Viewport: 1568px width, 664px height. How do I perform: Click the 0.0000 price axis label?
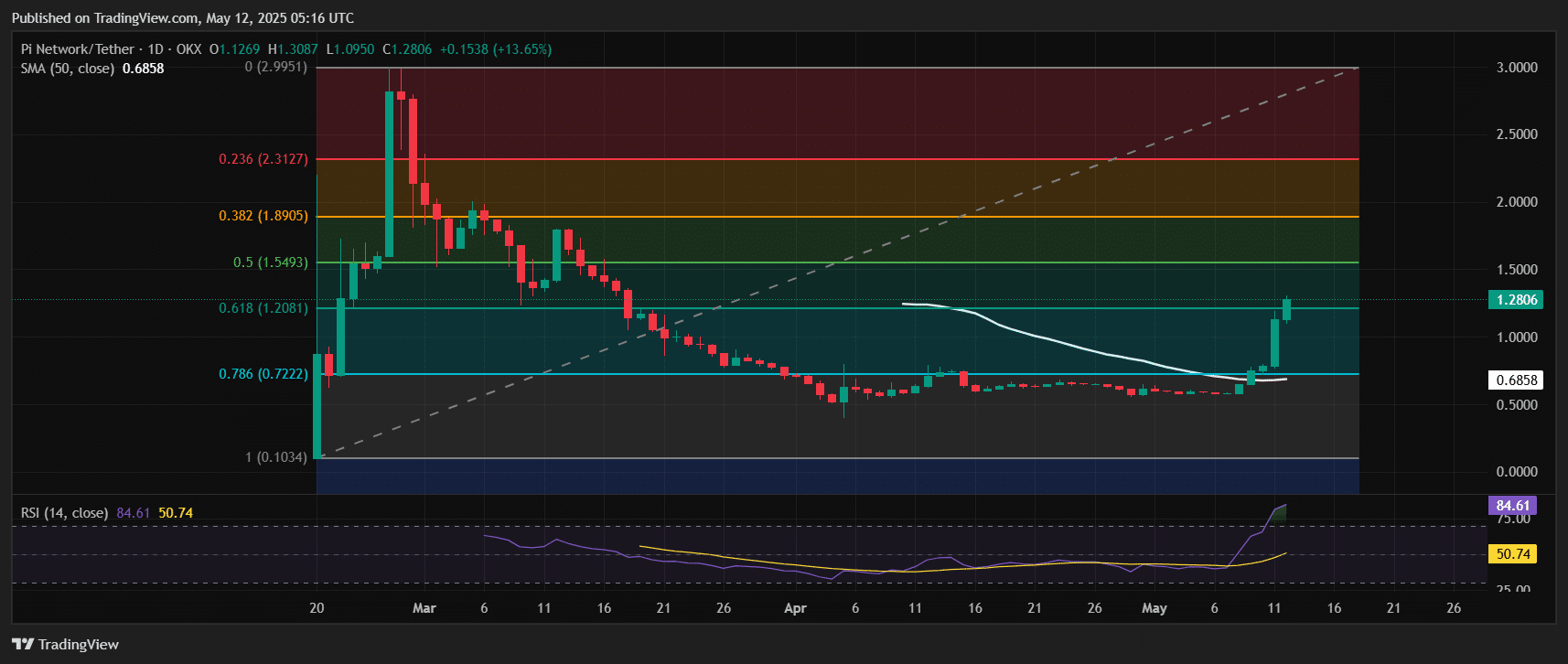click(x=1517, y=472)
